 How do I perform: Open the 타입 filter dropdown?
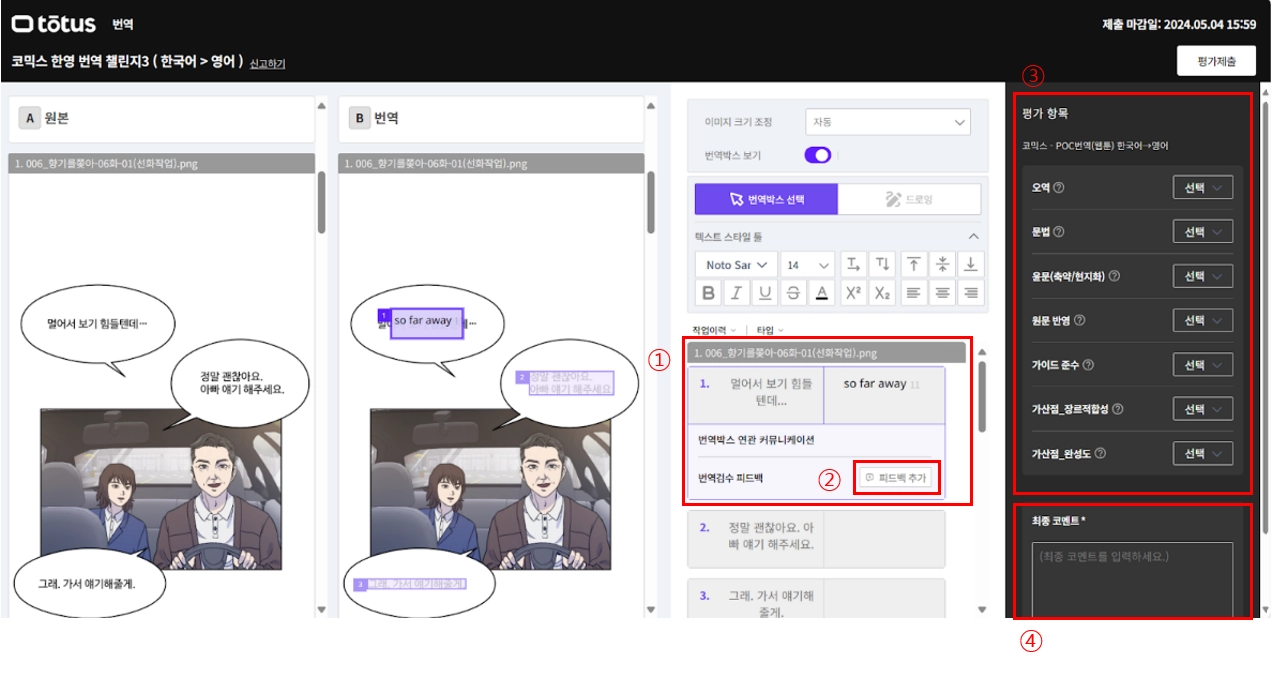click(770, 330)
